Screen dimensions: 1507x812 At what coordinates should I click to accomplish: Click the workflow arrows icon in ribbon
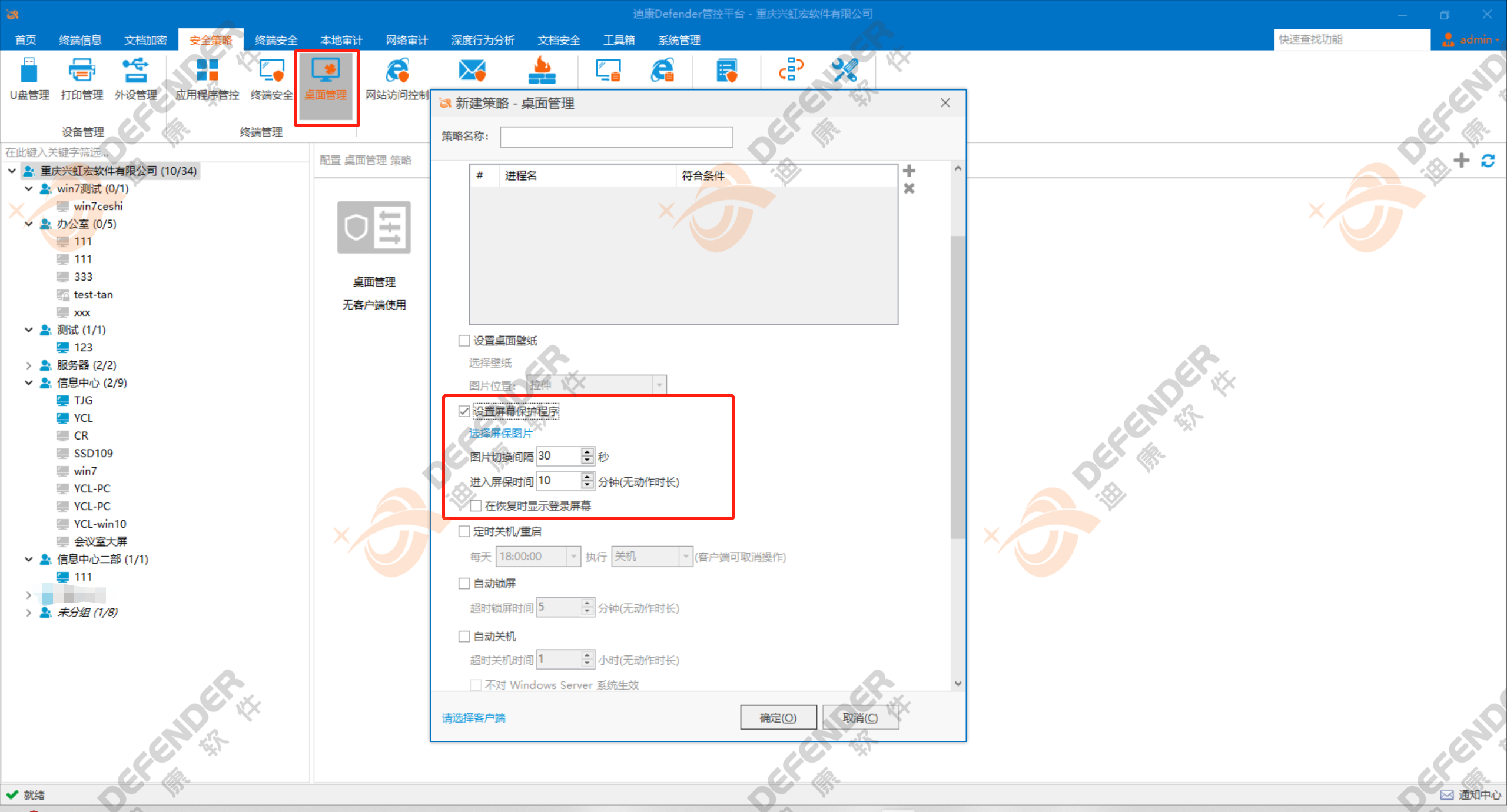coord(791,71)
